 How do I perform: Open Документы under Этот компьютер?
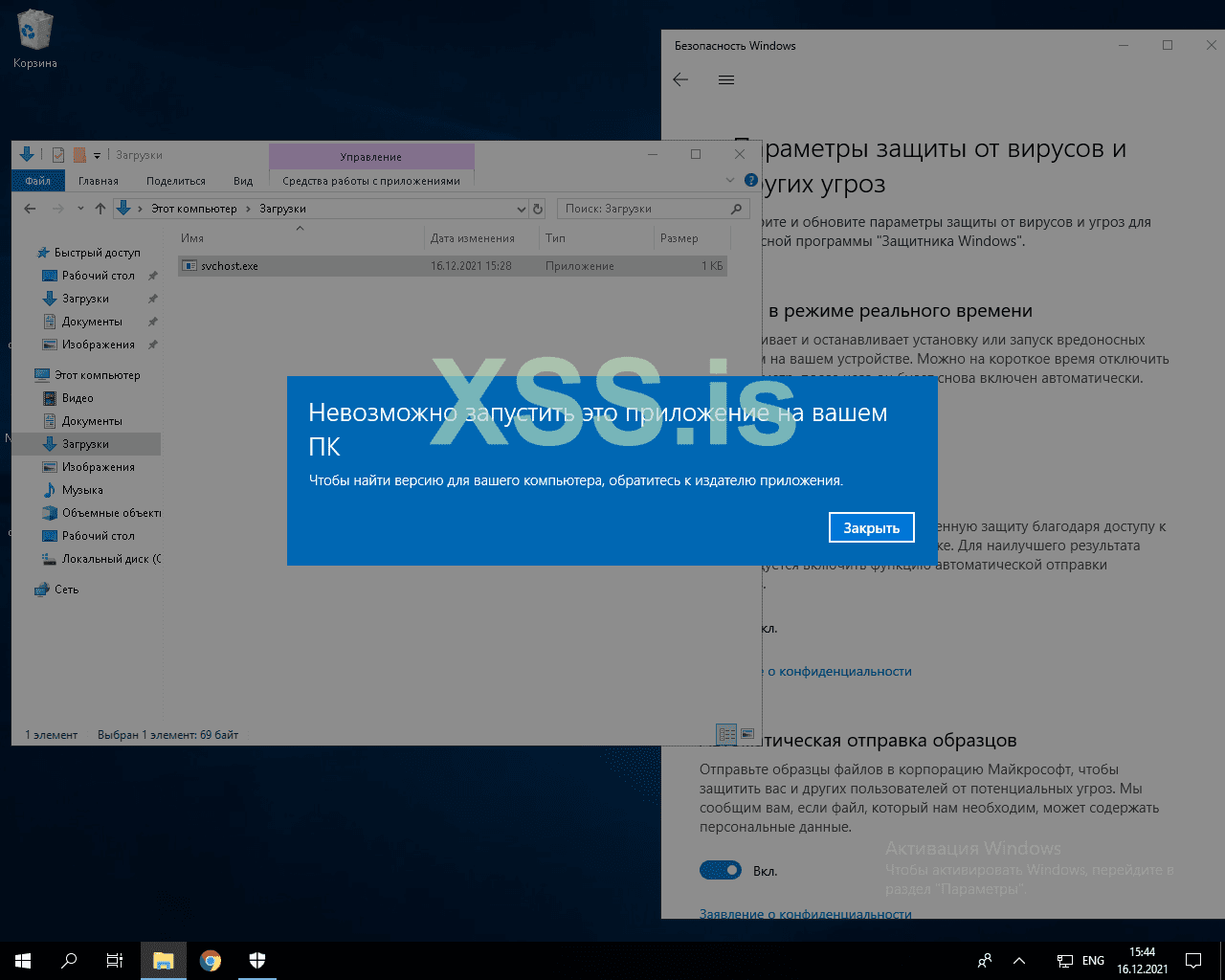(x=82, y=421)
